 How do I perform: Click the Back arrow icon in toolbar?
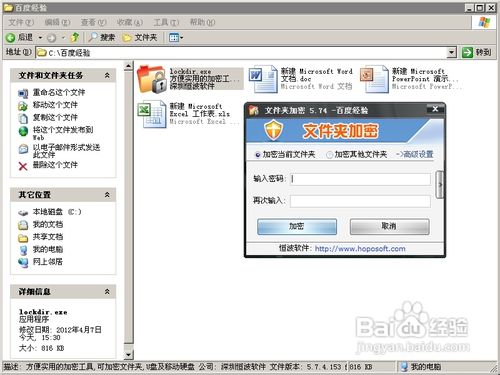point(11,38)
